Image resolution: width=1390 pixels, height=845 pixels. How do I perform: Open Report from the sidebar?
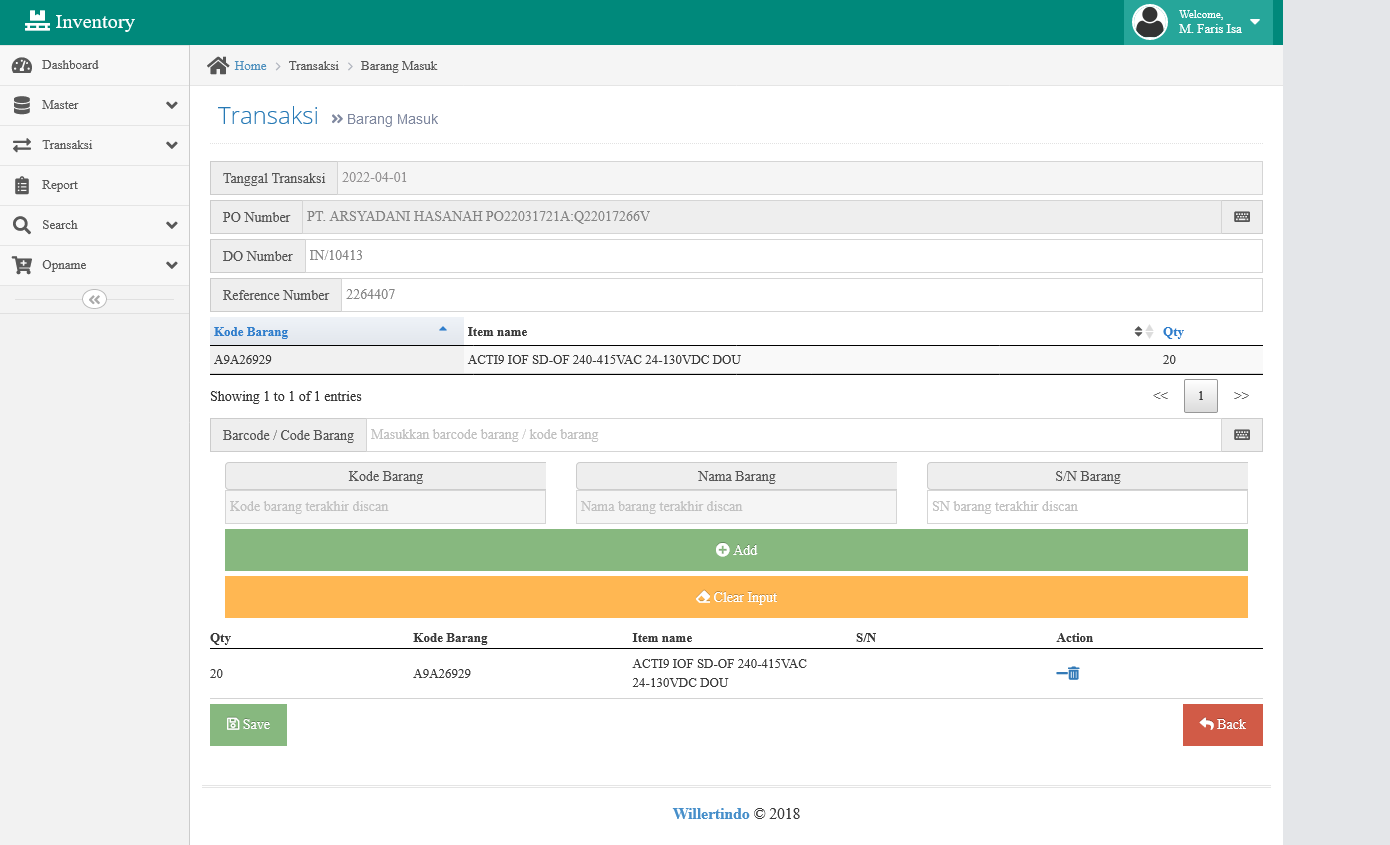(x=60, y=185)
